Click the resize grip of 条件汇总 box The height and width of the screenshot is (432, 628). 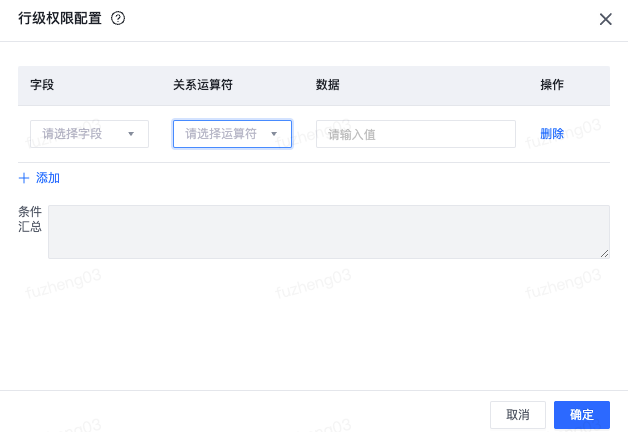pos(604,253)
